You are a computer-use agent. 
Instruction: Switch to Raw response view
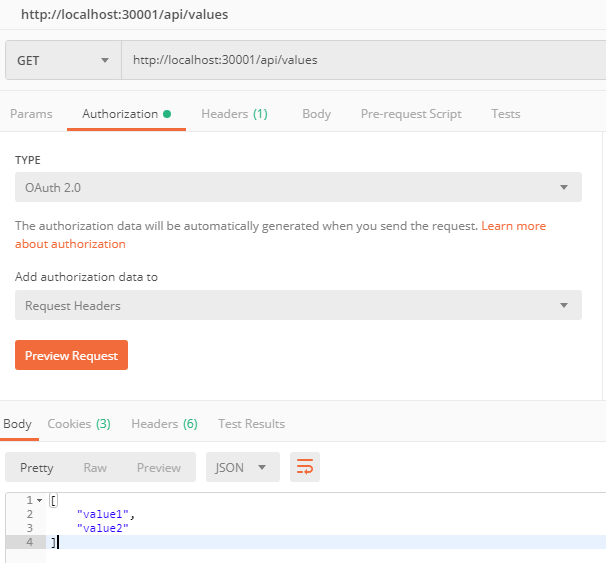[x=95, y=468]
